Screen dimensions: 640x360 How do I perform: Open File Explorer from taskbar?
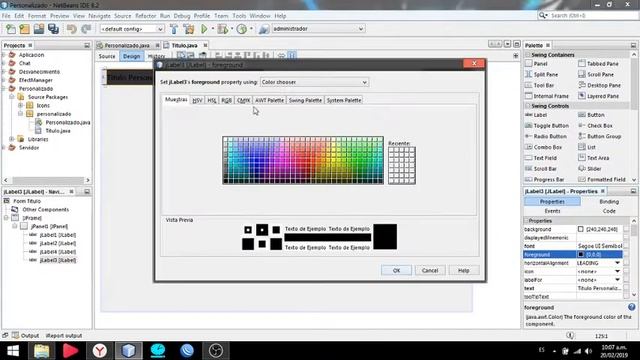coord(42,351)
